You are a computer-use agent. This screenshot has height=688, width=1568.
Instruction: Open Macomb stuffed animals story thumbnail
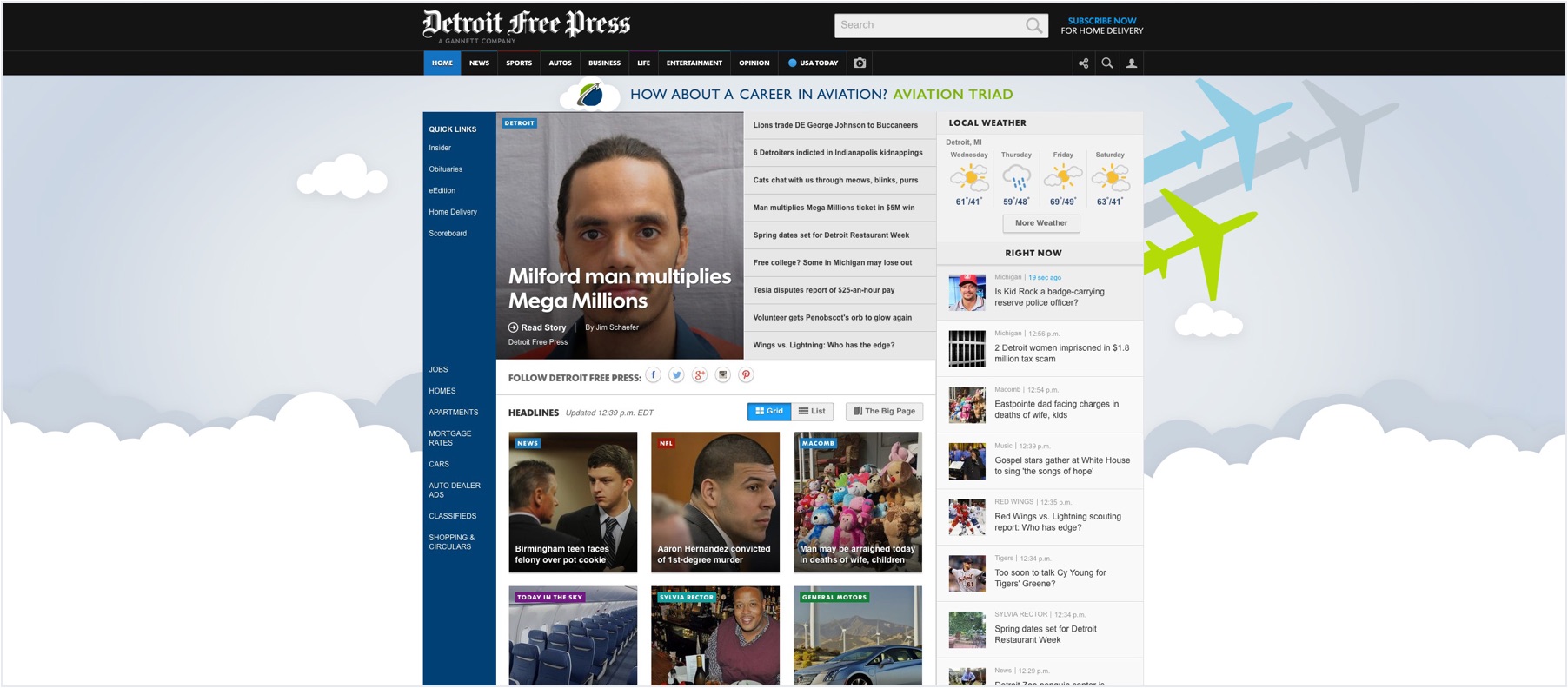pyautogui.click(x=858, y=502)
